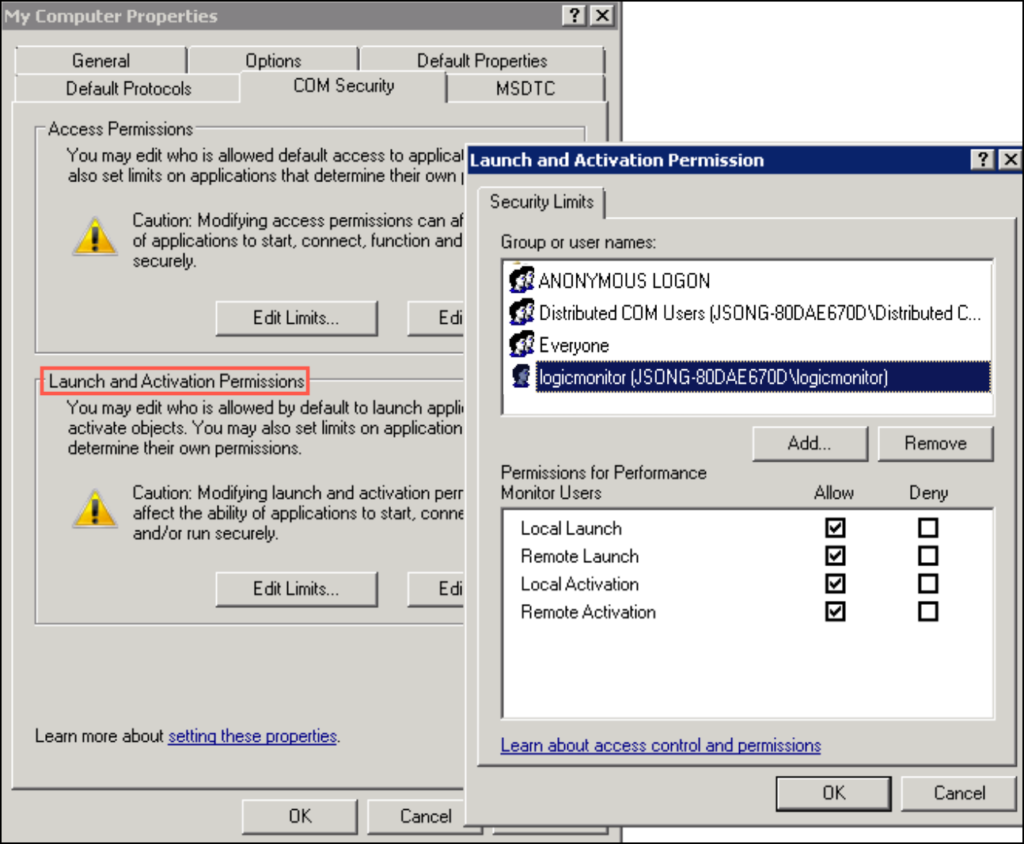Image resolution: width=1024 pixels, height=844 pixels.
Task: Enable Deny for Remote Launch
Action: (x=928, y=555)
